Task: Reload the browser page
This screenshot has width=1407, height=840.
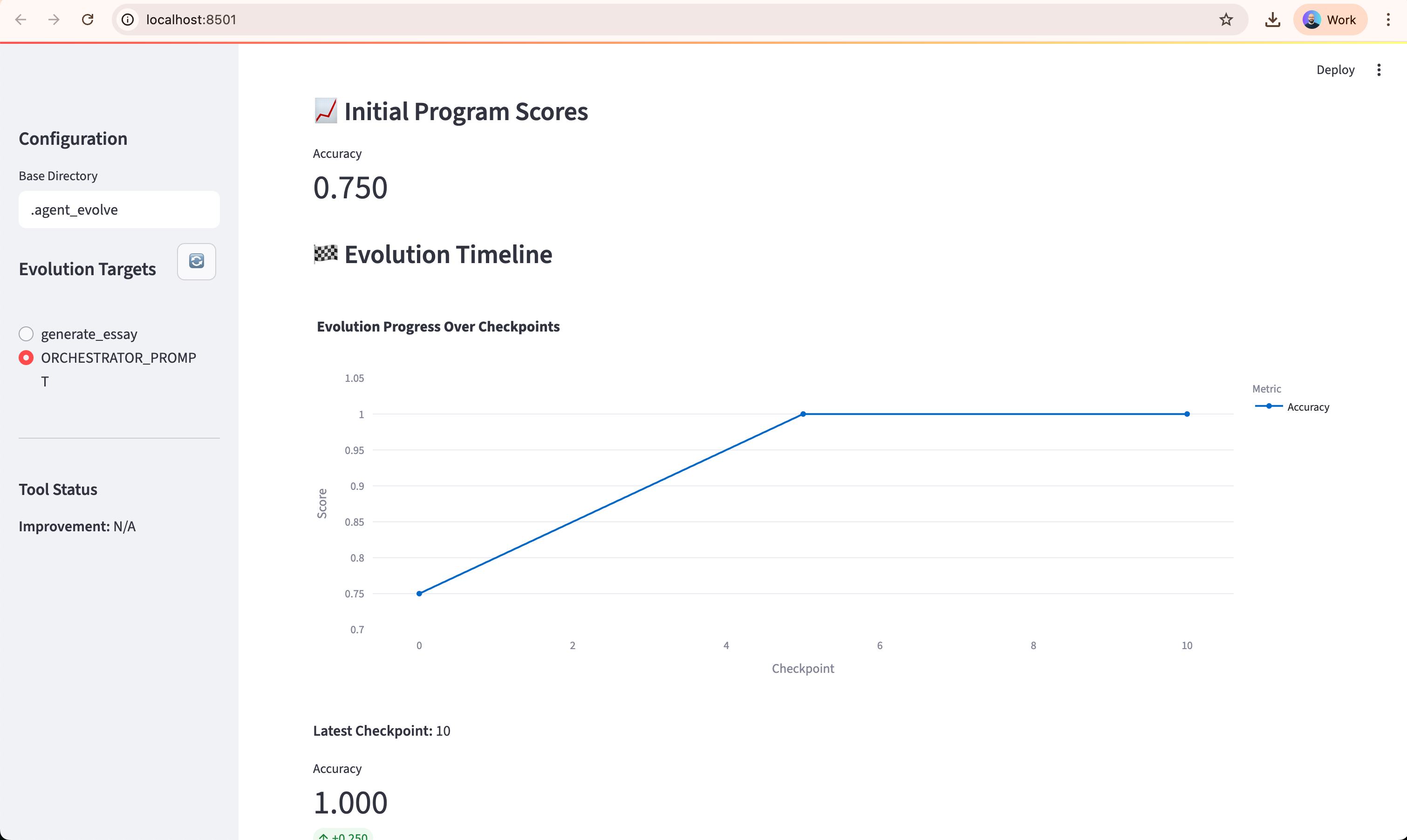Action: [88, 20]
